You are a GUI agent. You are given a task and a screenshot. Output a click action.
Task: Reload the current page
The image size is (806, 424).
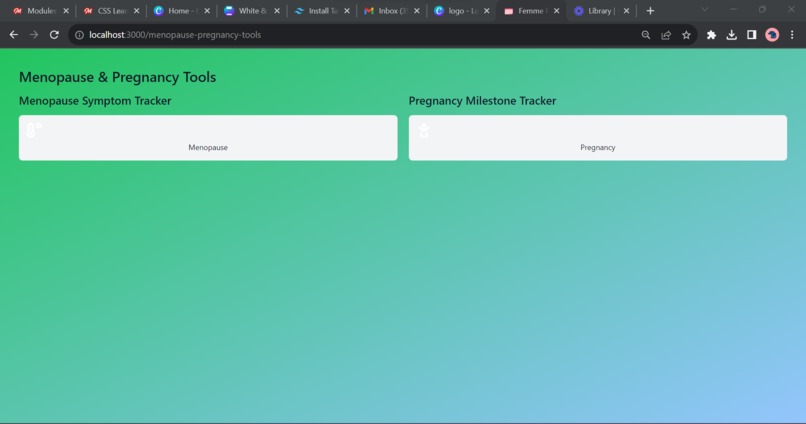point(54,35)
